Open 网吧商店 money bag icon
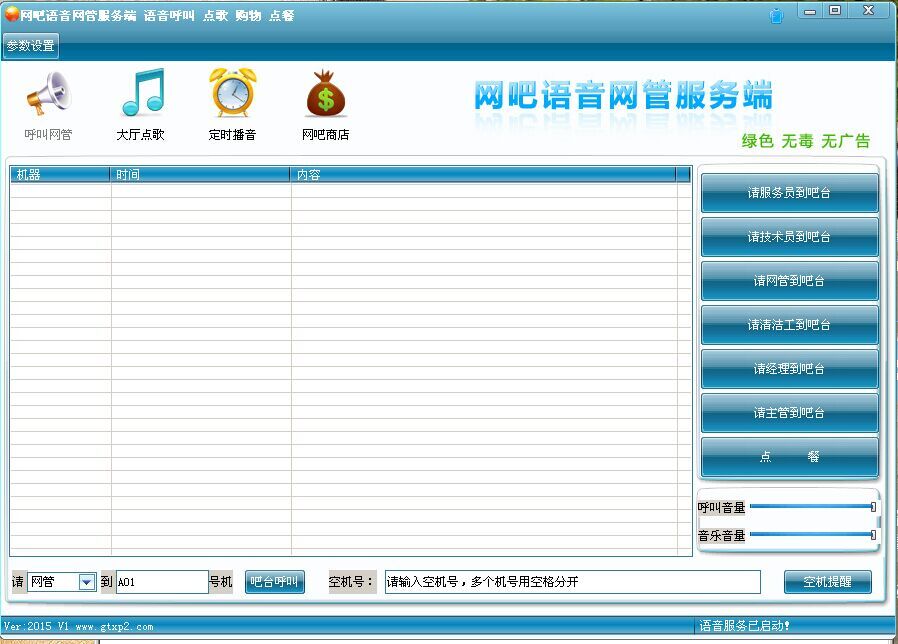Screen dimensions: 898x644 tap(325, 94)
